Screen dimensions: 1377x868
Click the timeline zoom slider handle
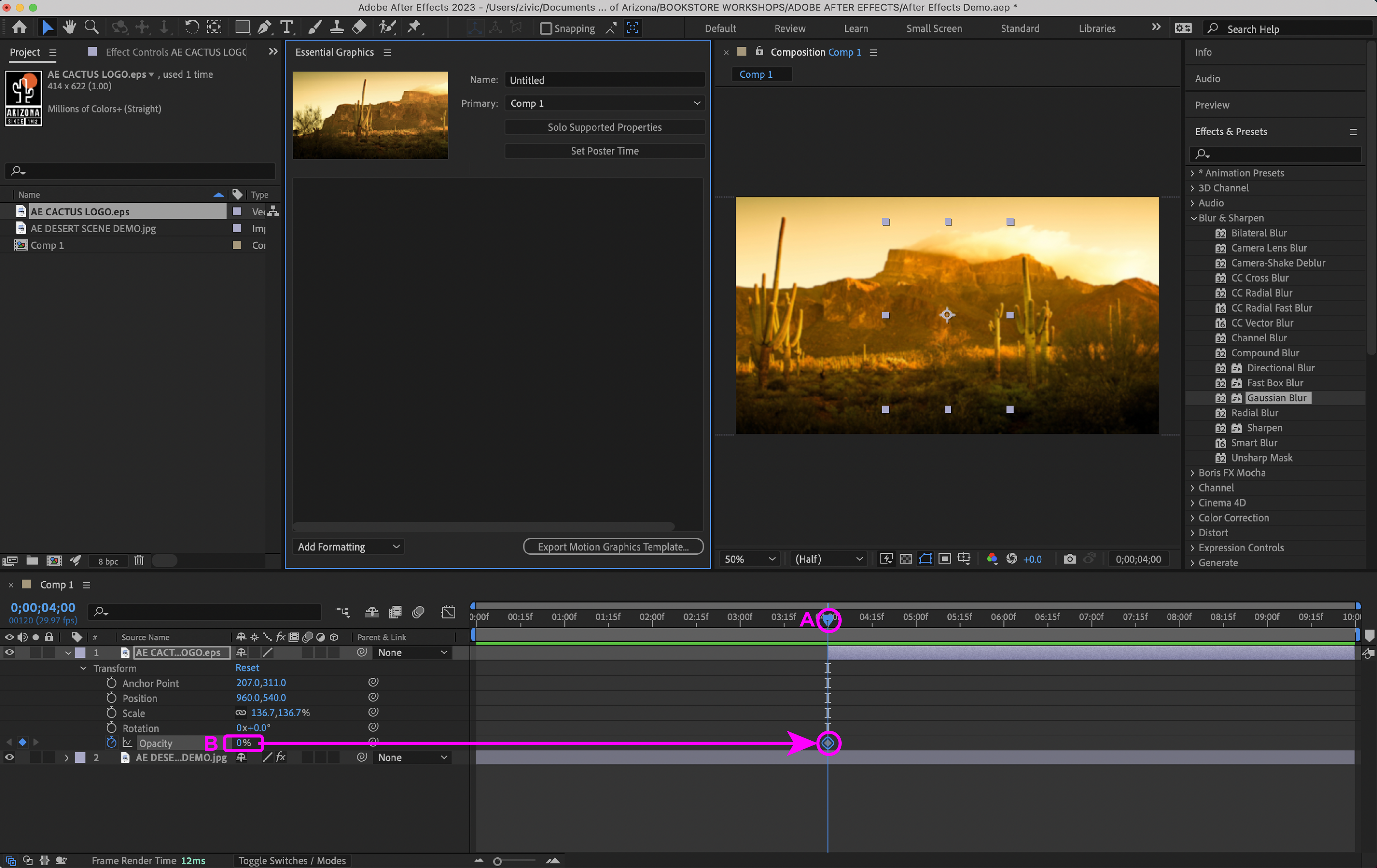pyautogui.click(x=497, y=861)
